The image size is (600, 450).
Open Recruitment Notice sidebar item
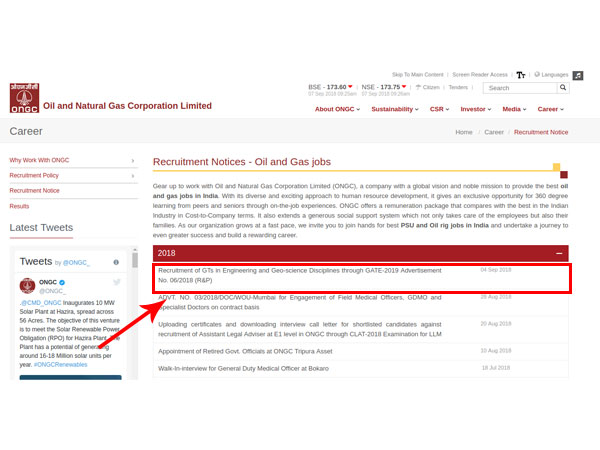coord(34,191)
